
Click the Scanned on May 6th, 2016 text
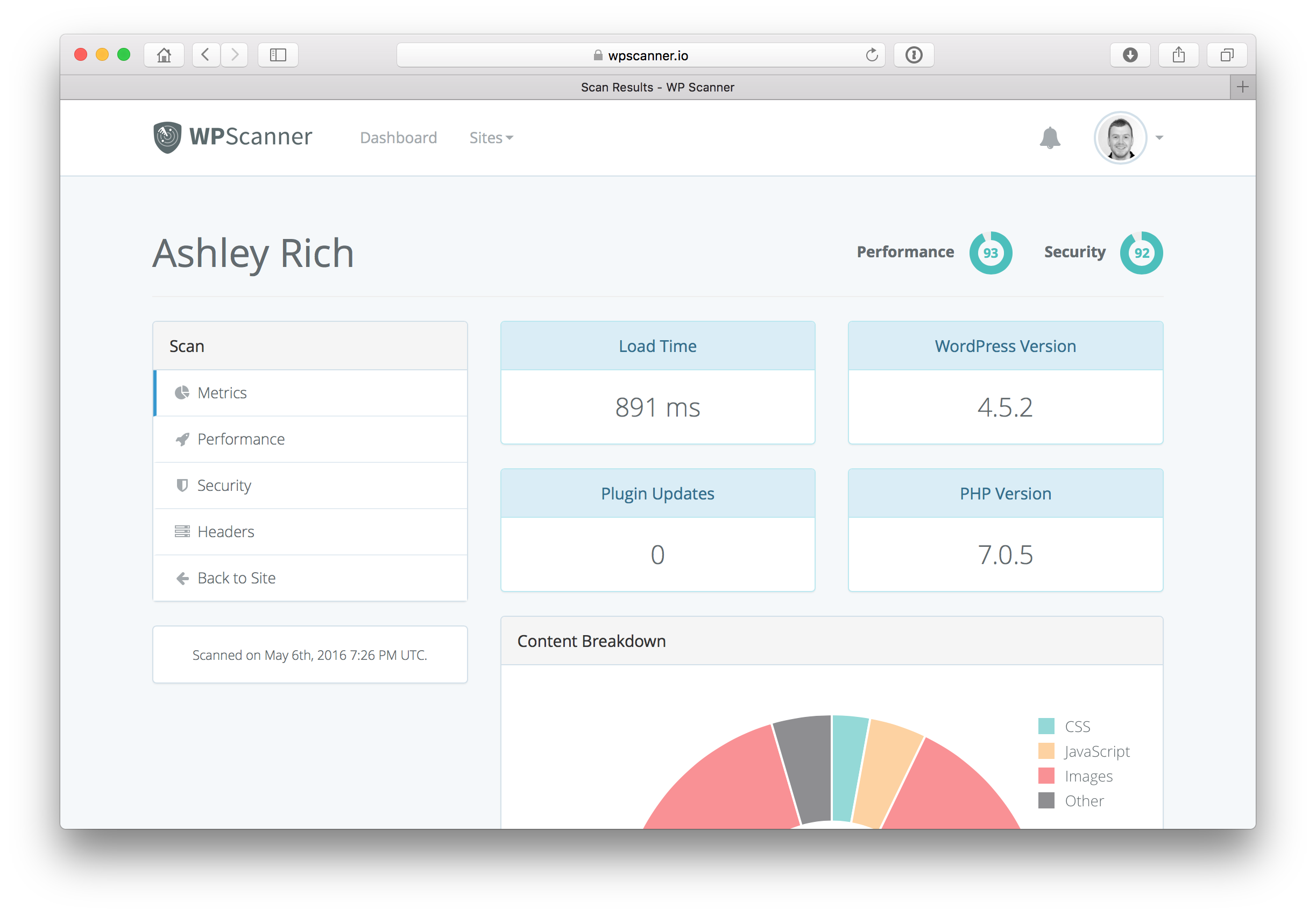tap(310, 654)
